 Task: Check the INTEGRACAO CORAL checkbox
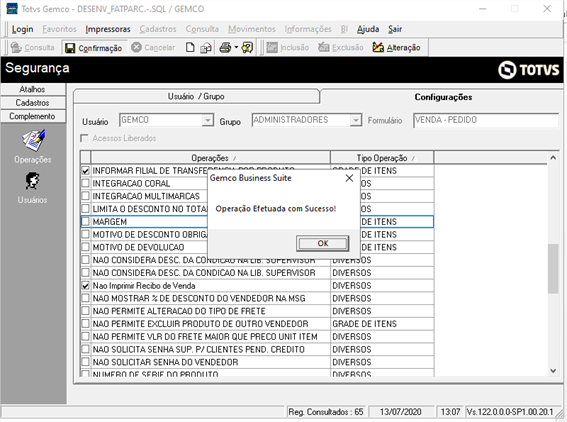point(85,183)
